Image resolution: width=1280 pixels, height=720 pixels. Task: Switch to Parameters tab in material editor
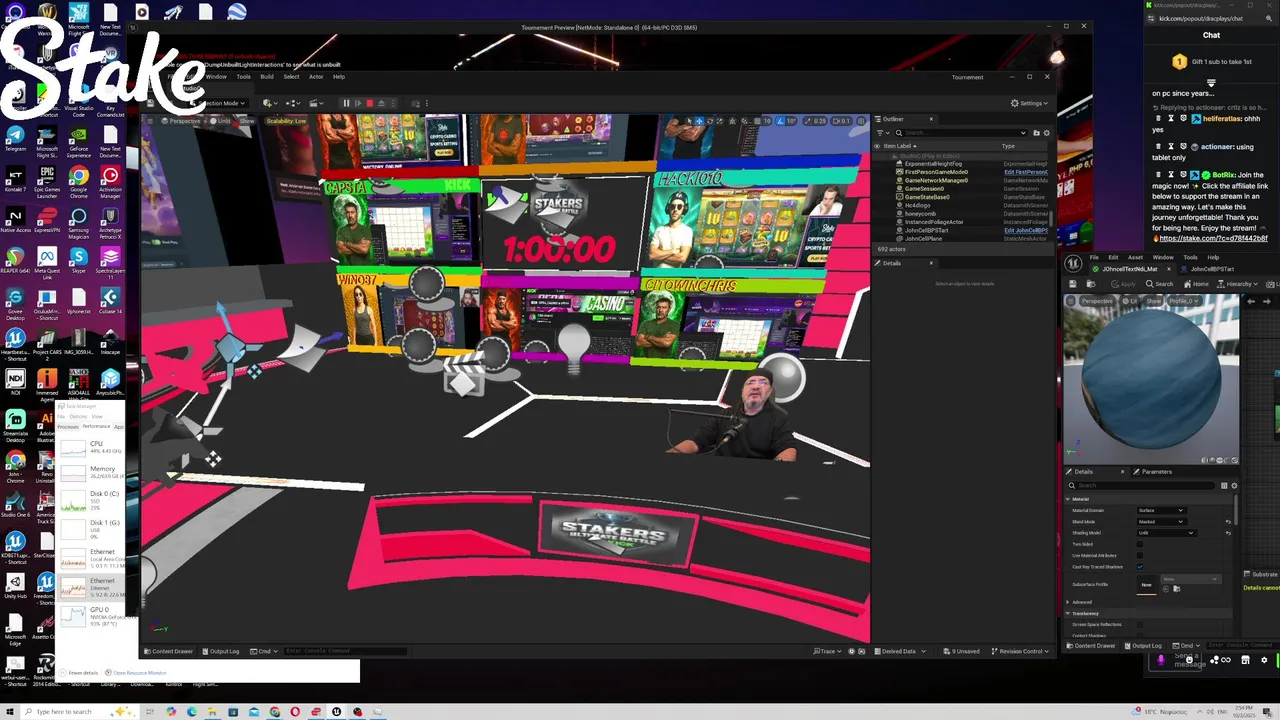click(1153, 472)
